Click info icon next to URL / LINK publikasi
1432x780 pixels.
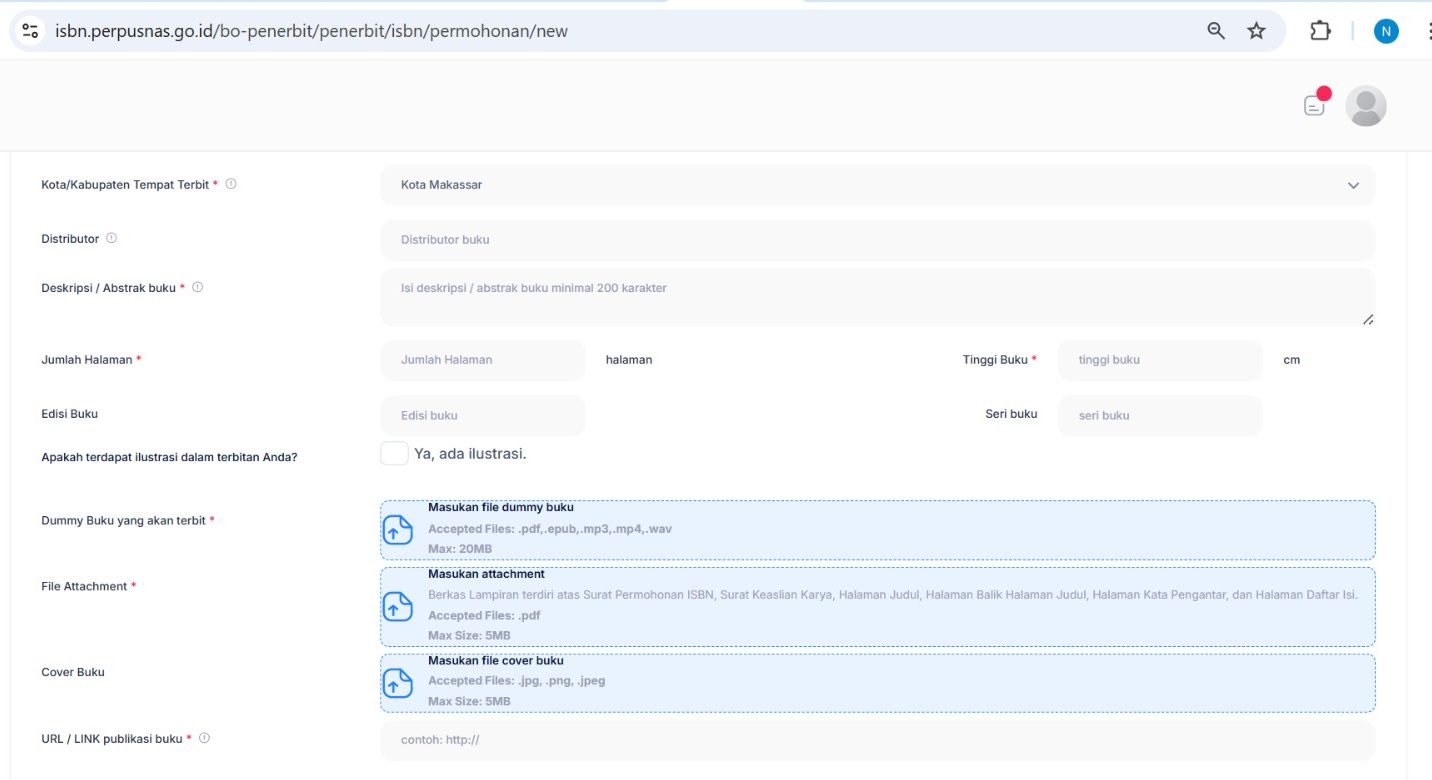click(204, 738)
